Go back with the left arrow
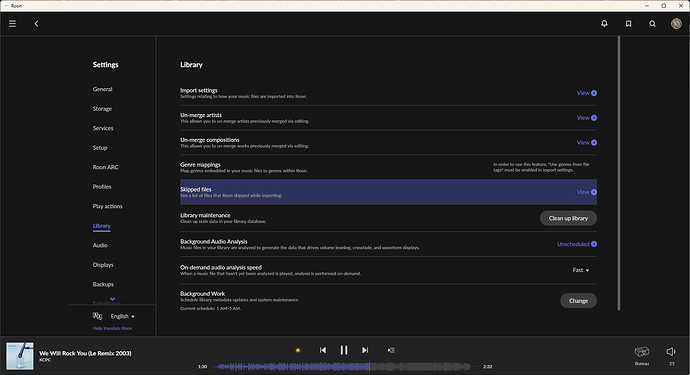690x375 pixels. [x=37, y=24]
